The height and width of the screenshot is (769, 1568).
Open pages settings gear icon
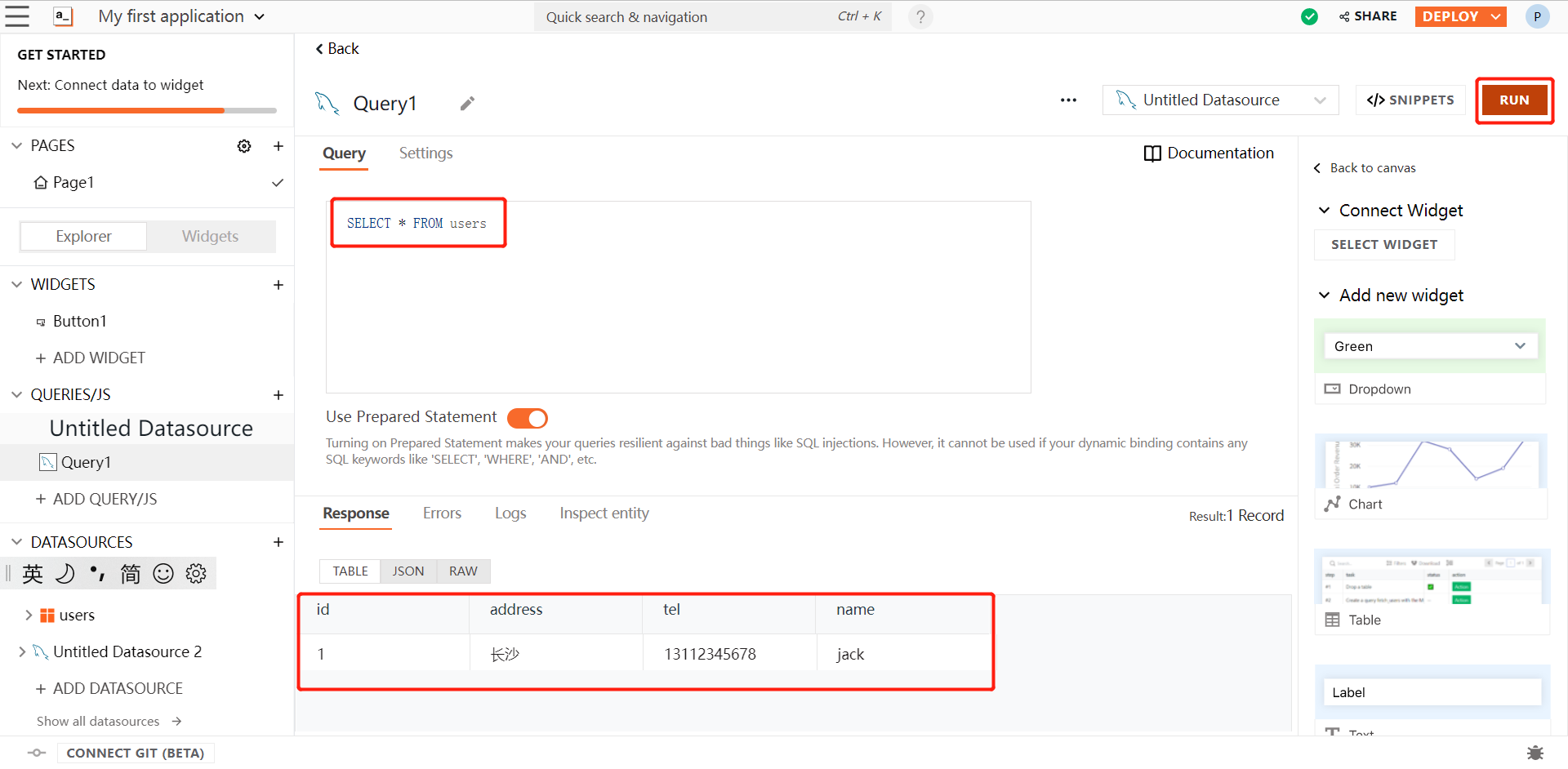click(x=244, y=146)
